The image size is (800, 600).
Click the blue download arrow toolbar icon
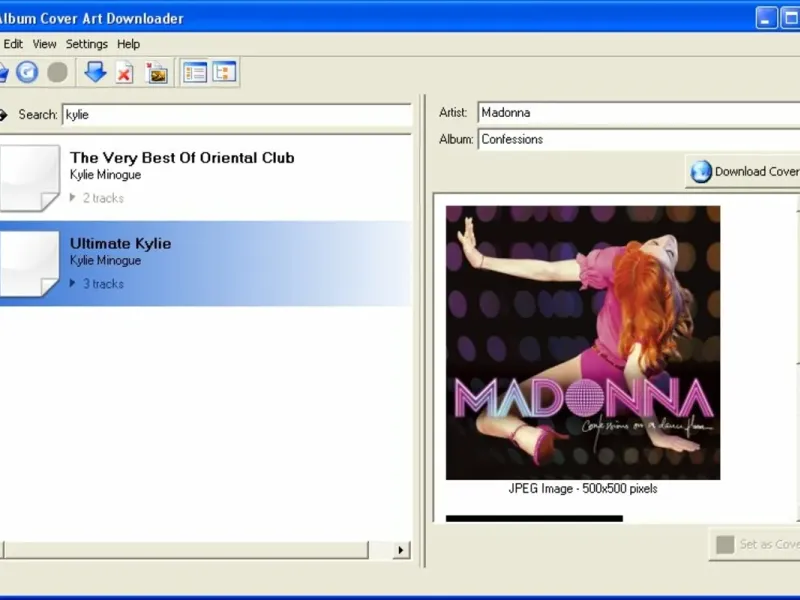[x=95, y=72]
